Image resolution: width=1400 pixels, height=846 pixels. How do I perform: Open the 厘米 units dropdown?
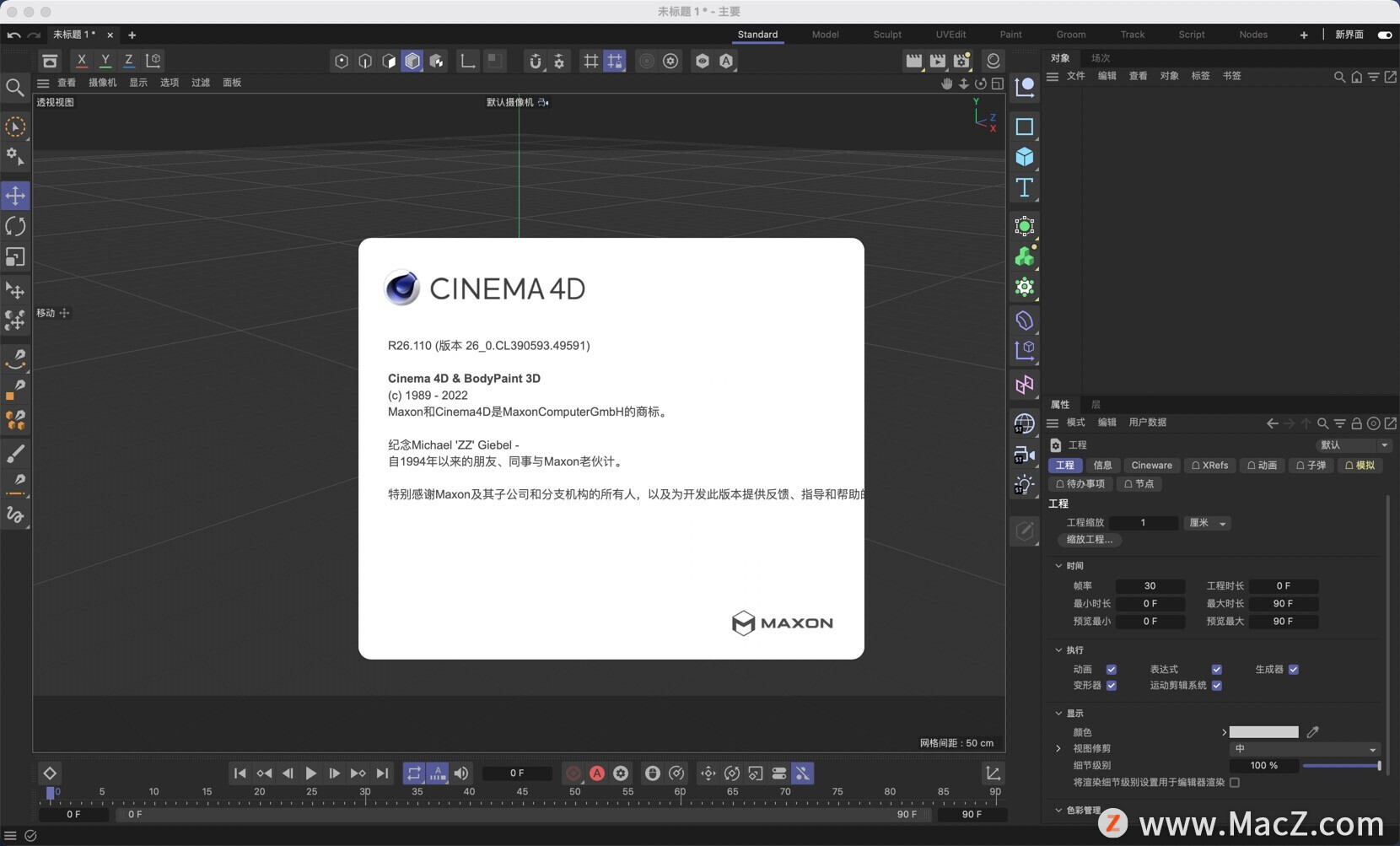click(1207, 523)
